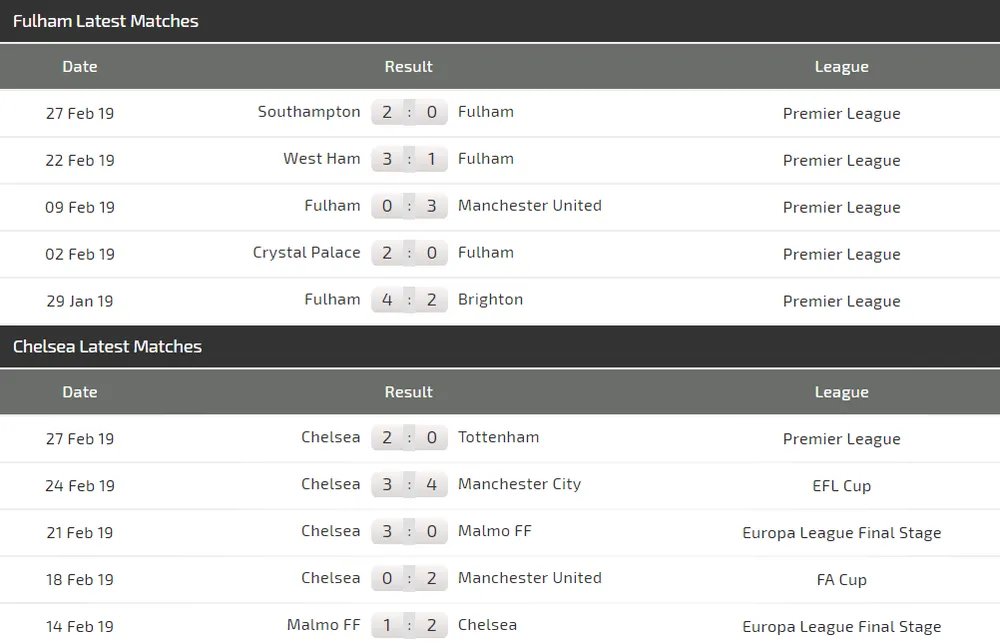Select the EFL Cup league label

click(841, 486)
